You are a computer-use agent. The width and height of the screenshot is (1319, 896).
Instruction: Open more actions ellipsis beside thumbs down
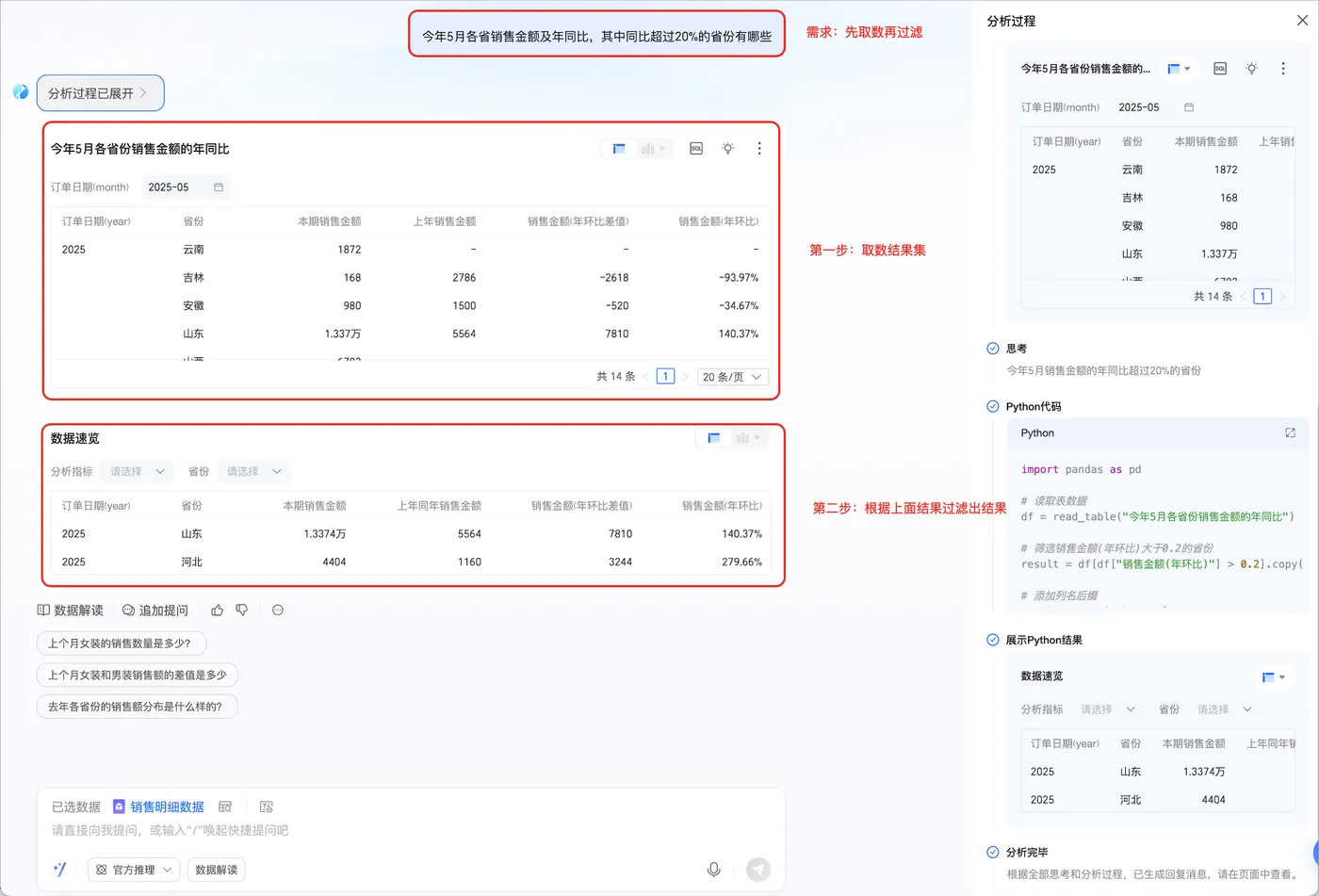[278, 611]
